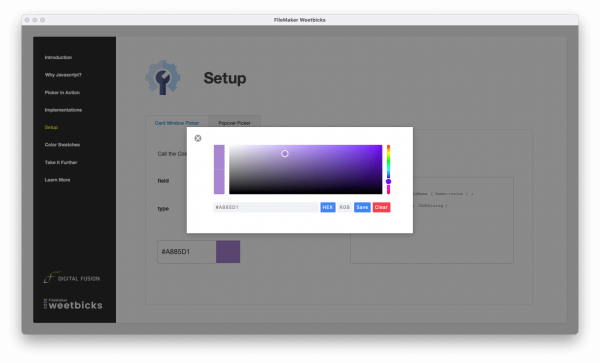Click the Setup wrench gear icon
The height and width of the screenshot is (363, 600).
163,77
